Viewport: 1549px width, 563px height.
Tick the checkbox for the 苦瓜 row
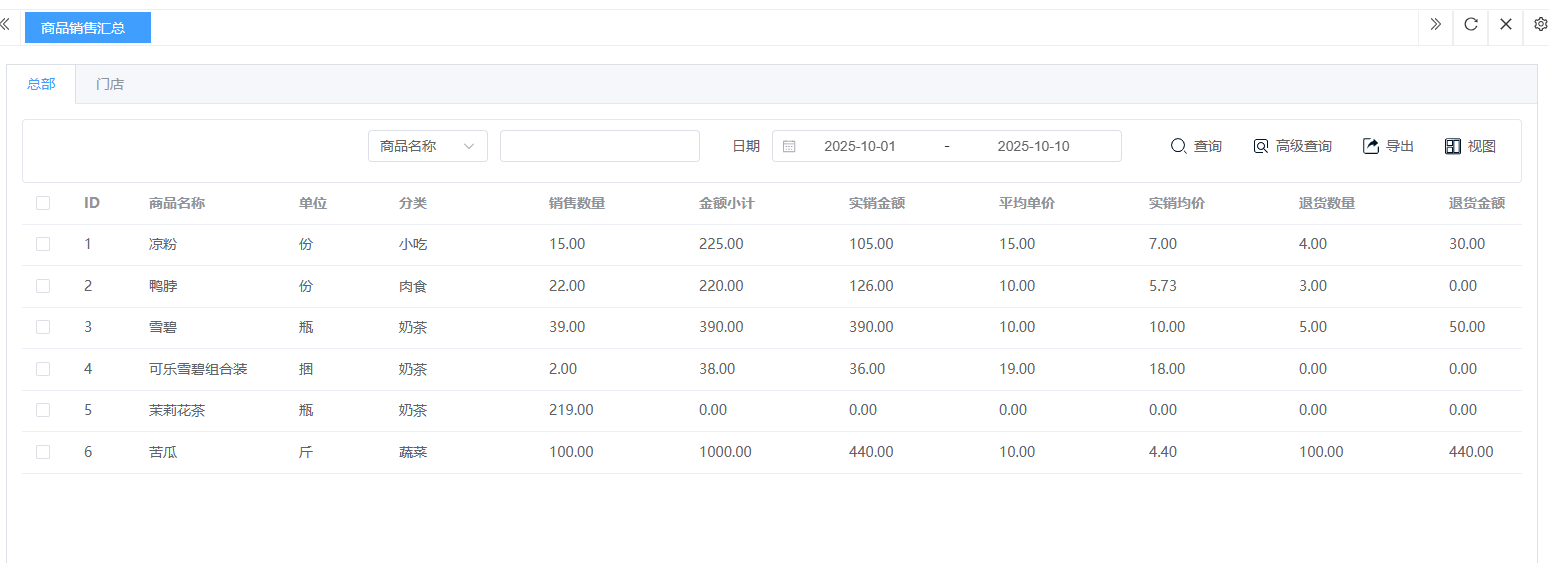click(43, 452)
